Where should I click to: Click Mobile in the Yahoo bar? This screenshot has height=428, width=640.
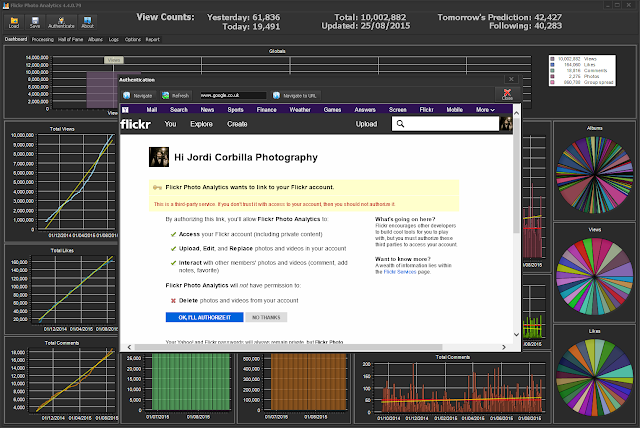455,110
